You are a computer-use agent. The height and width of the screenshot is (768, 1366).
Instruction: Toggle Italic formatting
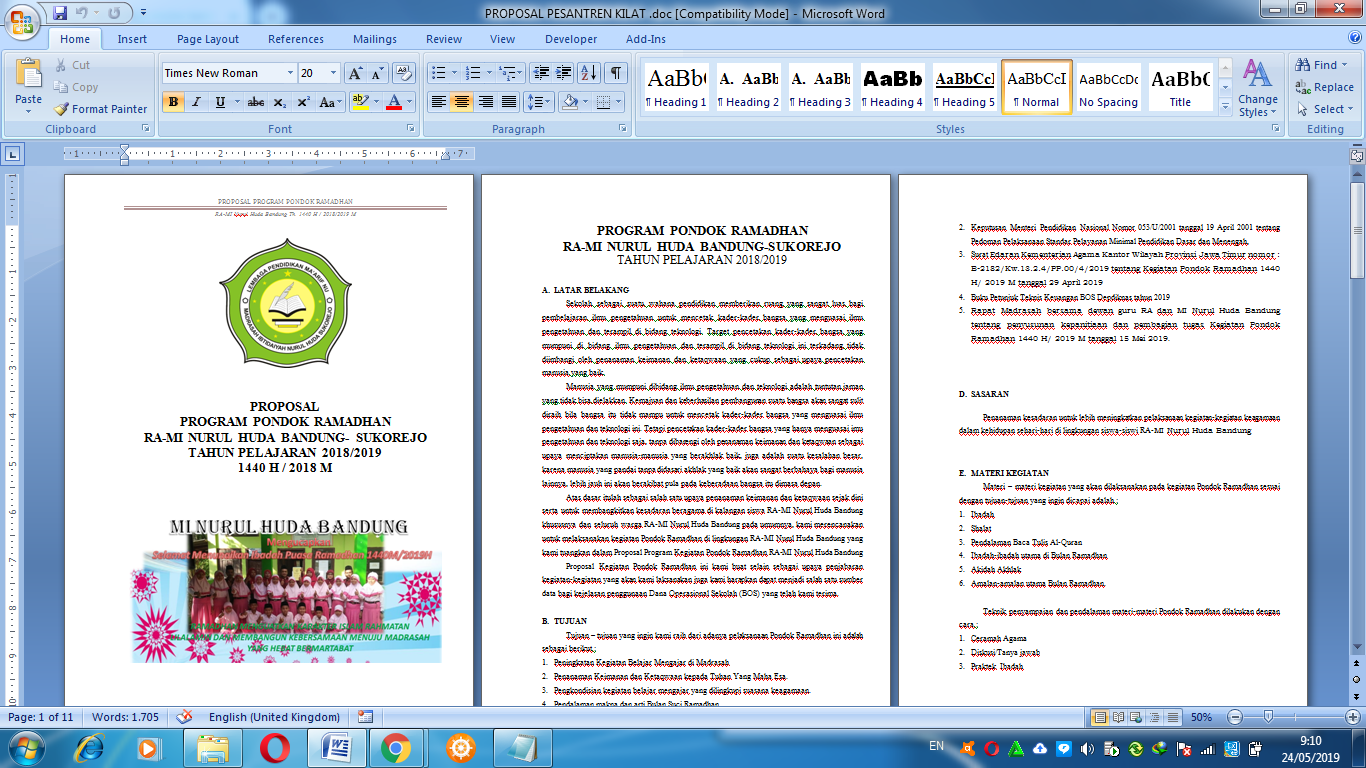(196, 102)
